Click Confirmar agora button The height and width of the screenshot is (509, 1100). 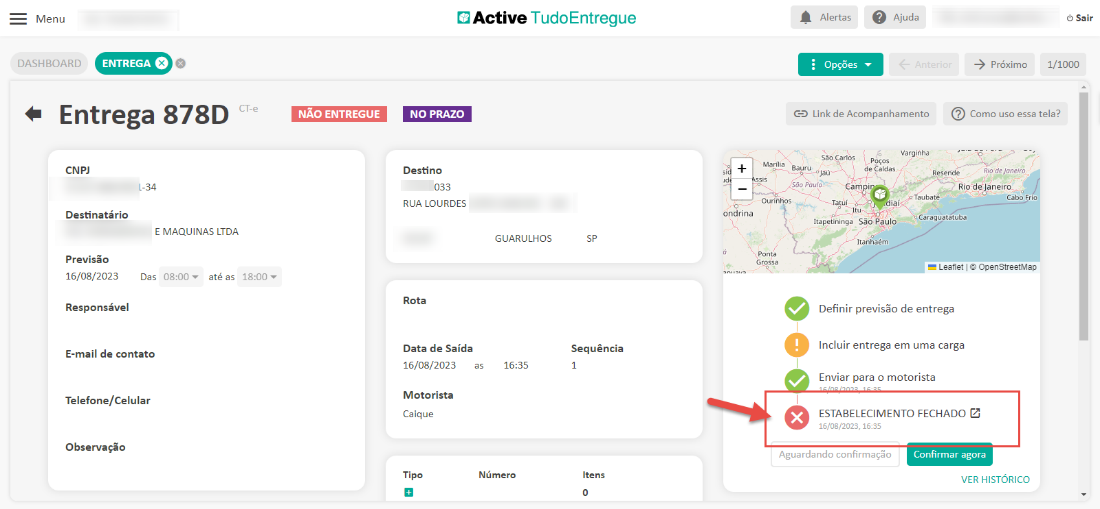[949, 454]
